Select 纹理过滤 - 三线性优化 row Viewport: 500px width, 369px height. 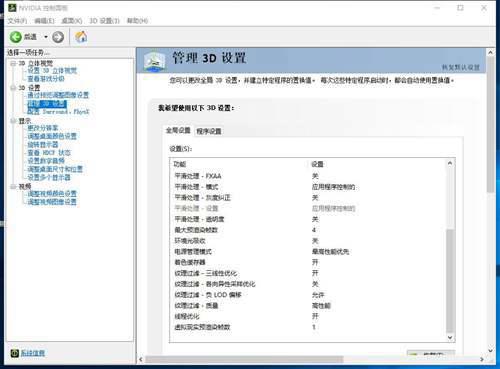pos(308,273)
